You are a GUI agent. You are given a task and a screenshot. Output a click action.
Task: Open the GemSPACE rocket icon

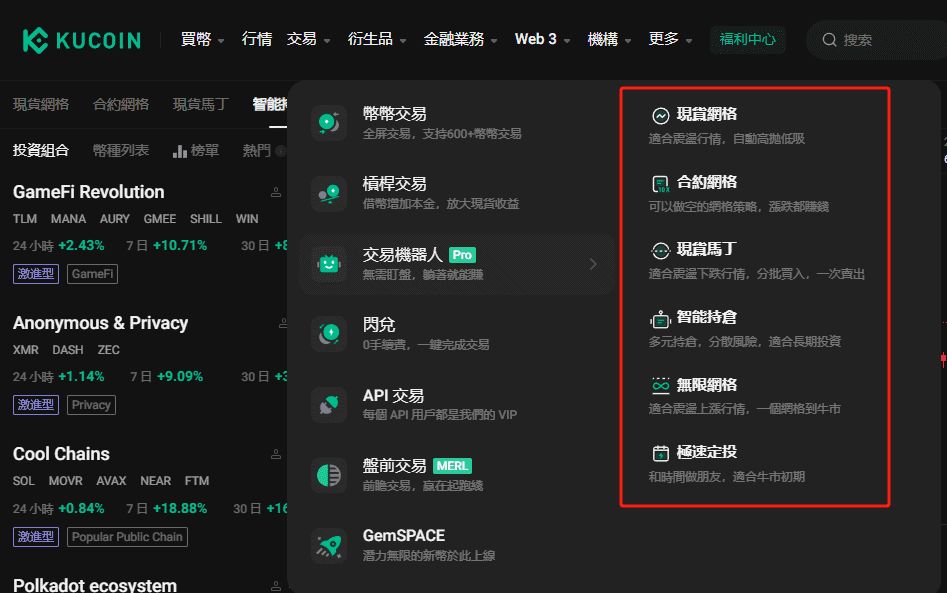click(329, 545)
